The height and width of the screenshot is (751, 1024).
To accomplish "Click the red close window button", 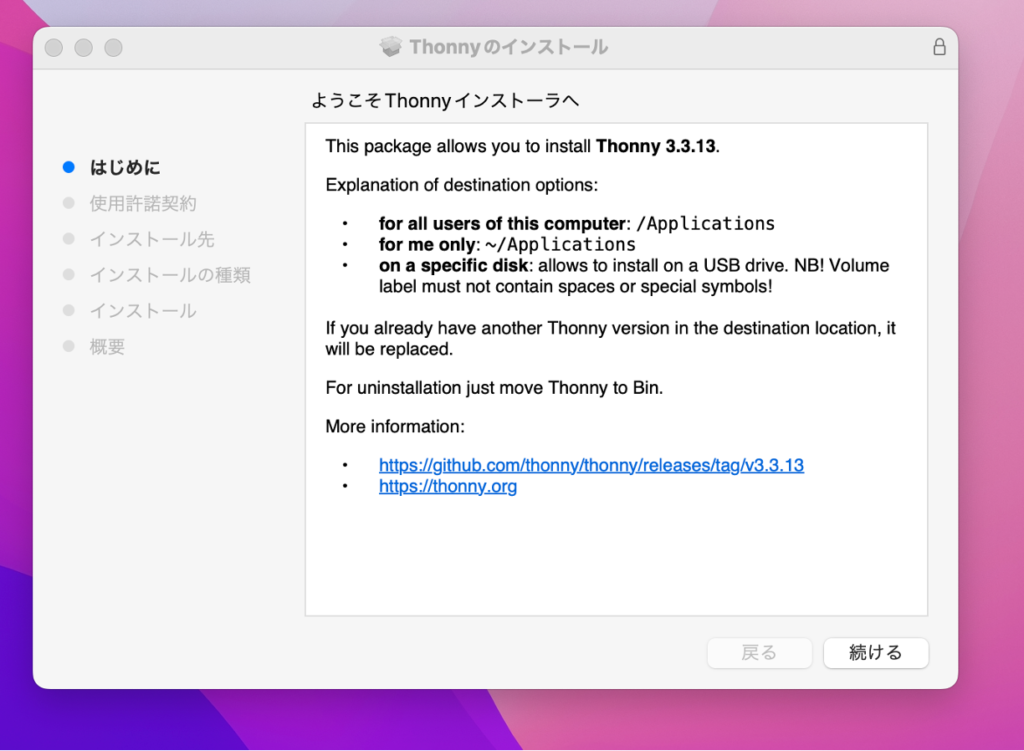I will tap(54, 48).
